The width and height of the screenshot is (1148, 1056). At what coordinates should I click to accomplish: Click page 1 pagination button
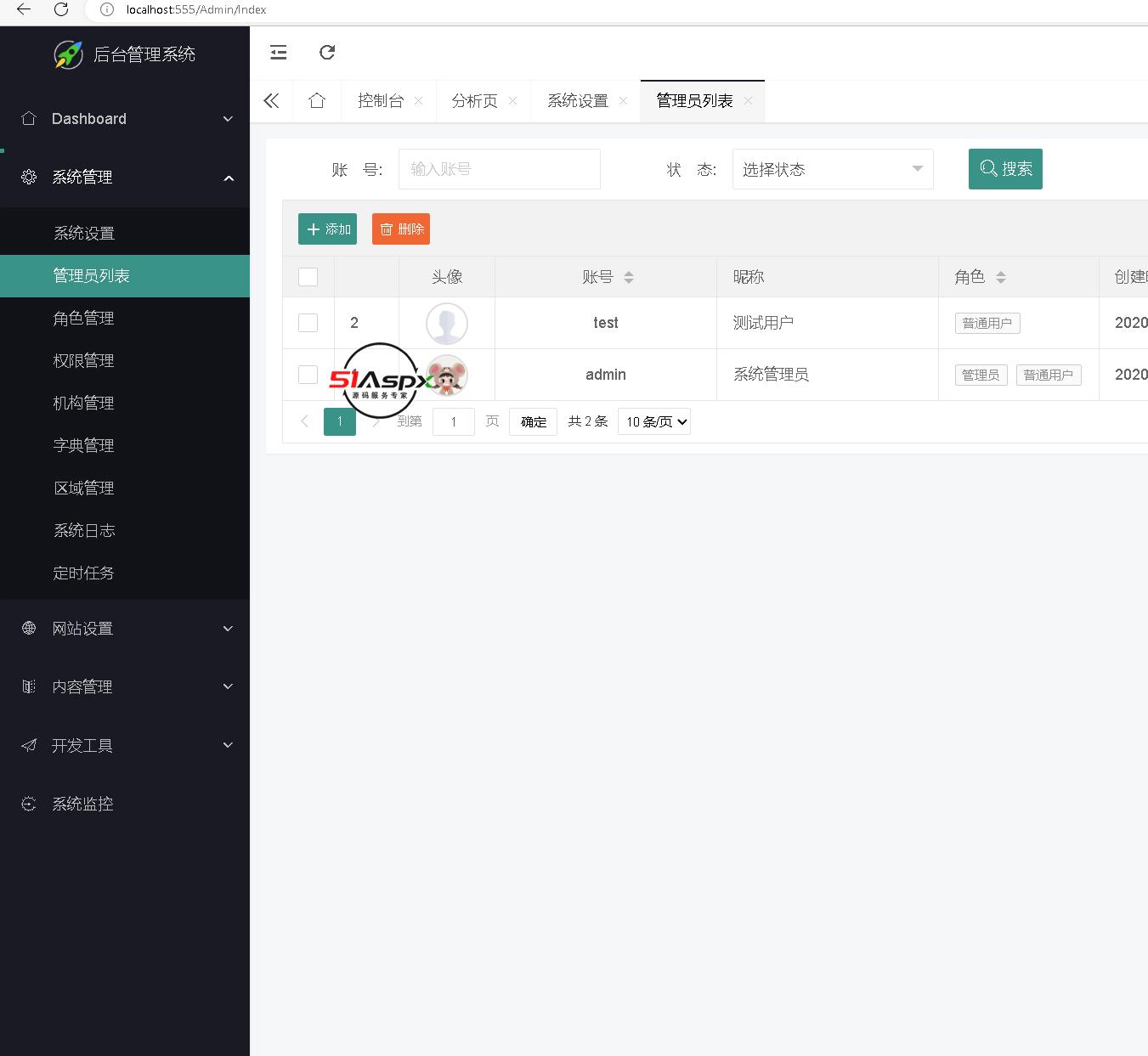coord(340,421)
